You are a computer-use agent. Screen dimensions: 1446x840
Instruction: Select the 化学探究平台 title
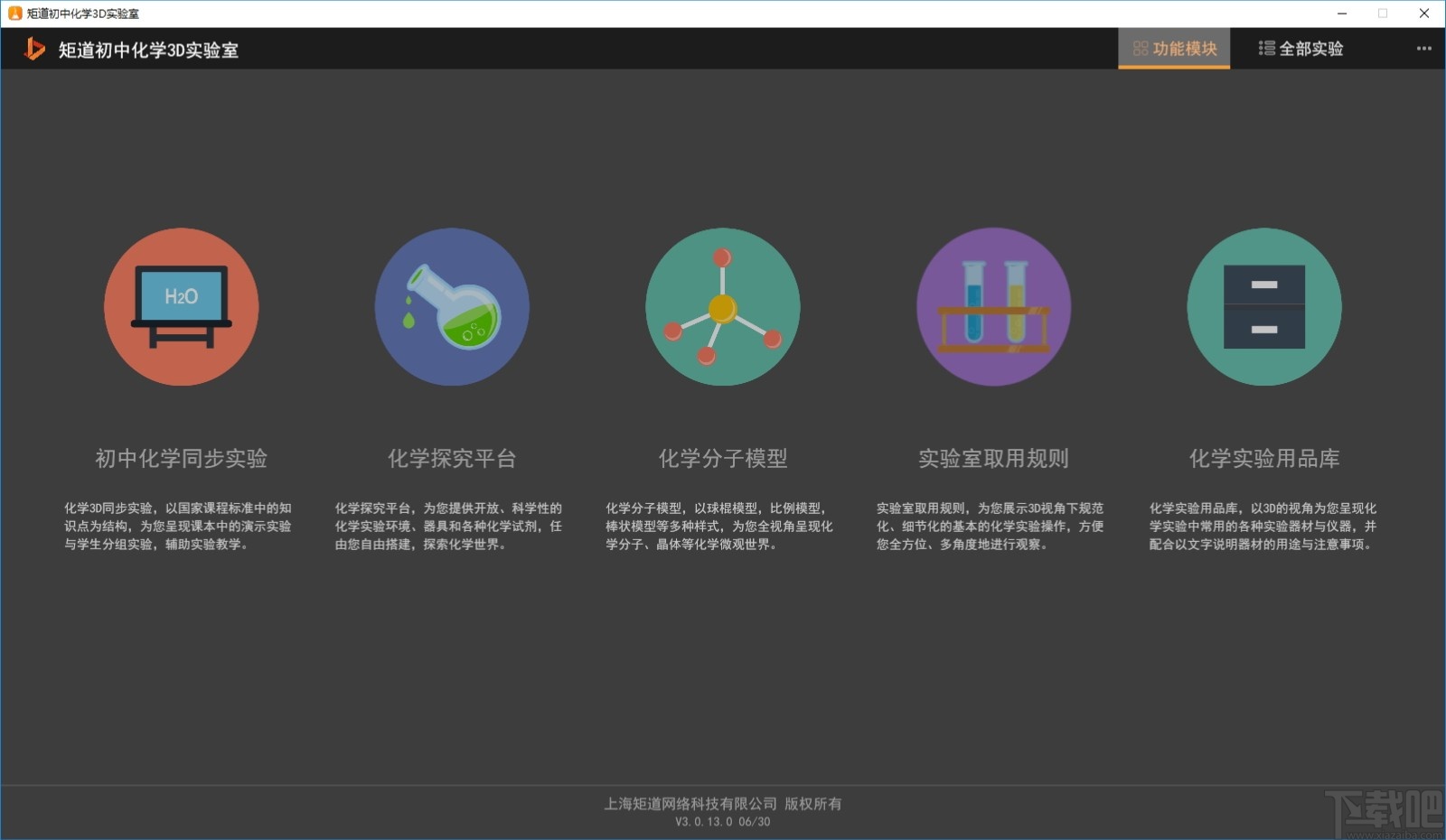click(x=452, y=459)
